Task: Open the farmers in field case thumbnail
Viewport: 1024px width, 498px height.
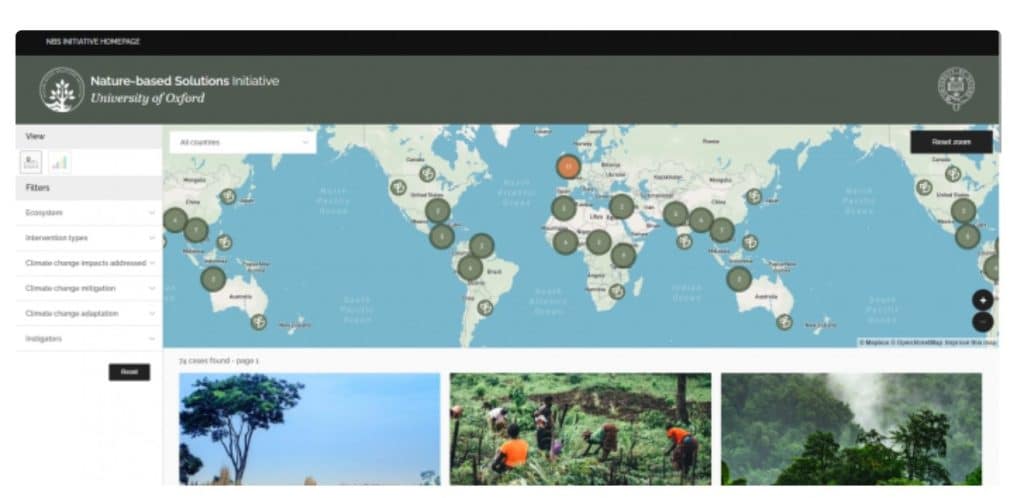Action: tap(580, 428)
